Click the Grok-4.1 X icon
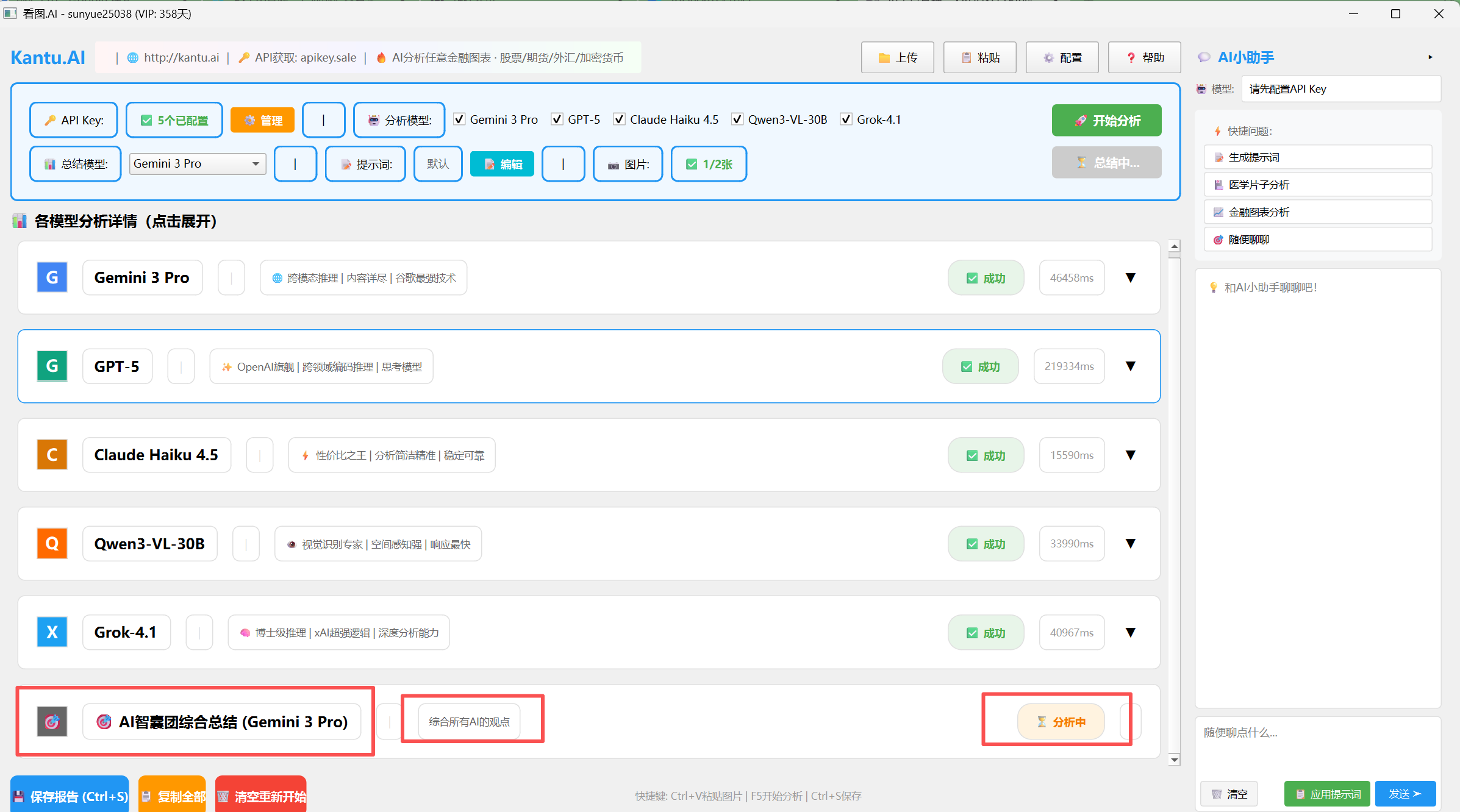 point(52,632)
